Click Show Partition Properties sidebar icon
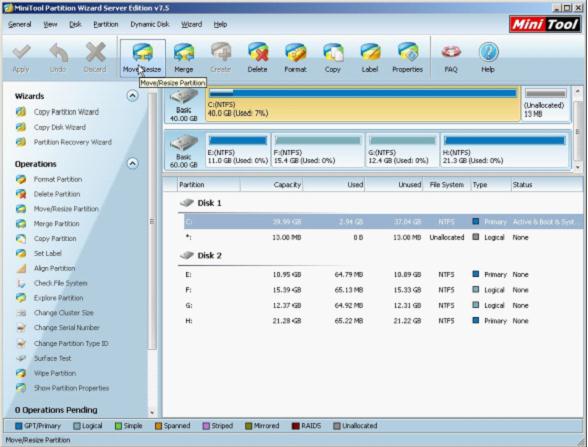Screen dimensions: 588x447 (21, 388)
